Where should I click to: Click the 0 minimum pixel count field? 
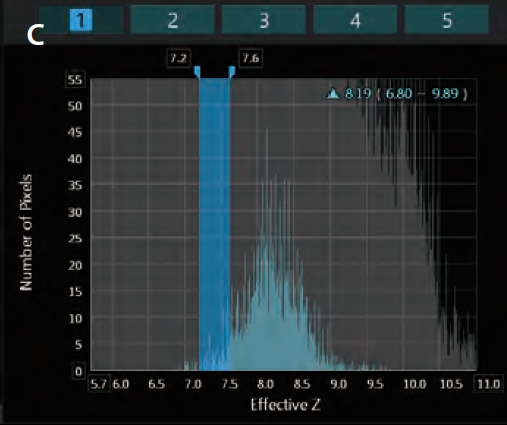click(78, 371)
